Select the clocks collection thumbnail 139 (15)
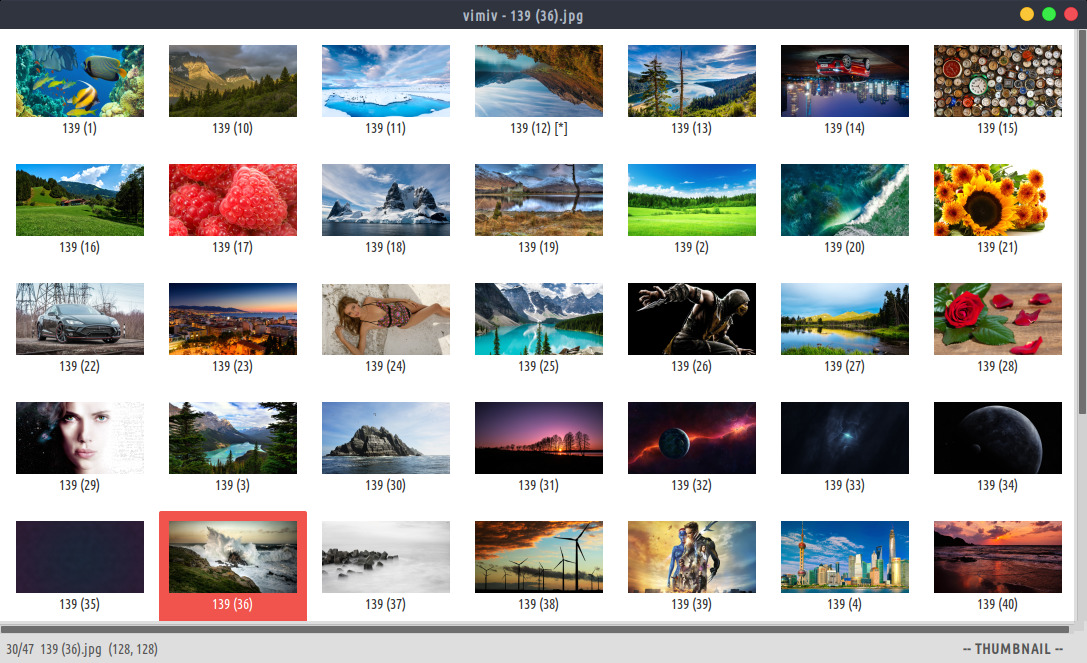Screen dimensions: 1087x663 998,81
